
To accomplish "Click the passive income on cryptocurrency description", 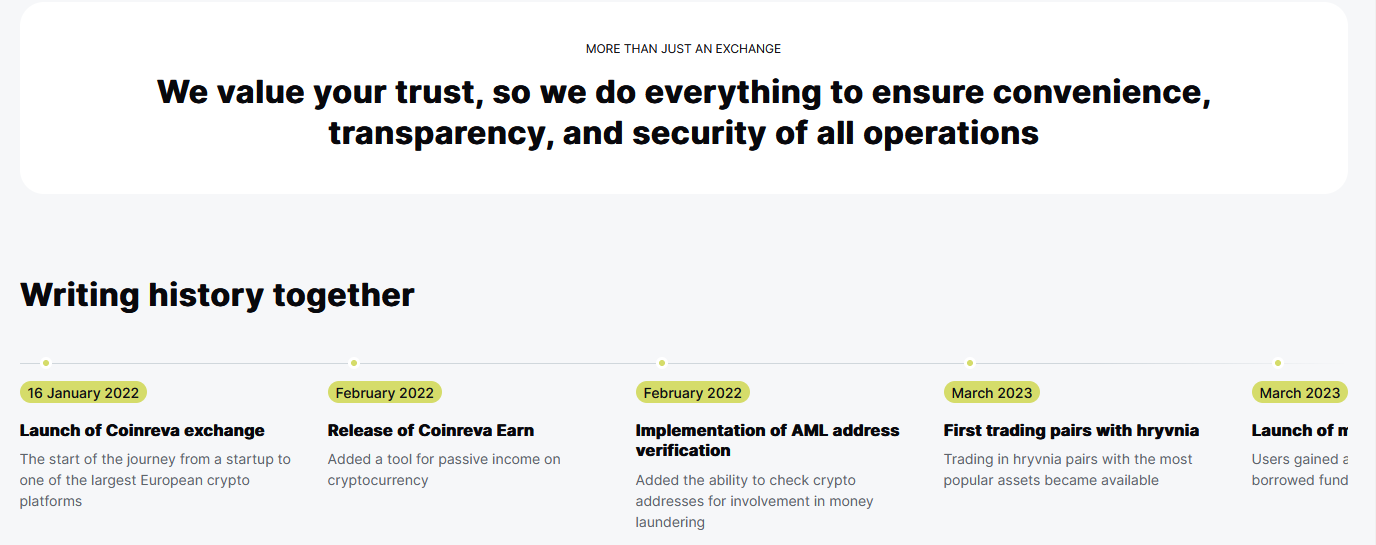I will [444, 470].
